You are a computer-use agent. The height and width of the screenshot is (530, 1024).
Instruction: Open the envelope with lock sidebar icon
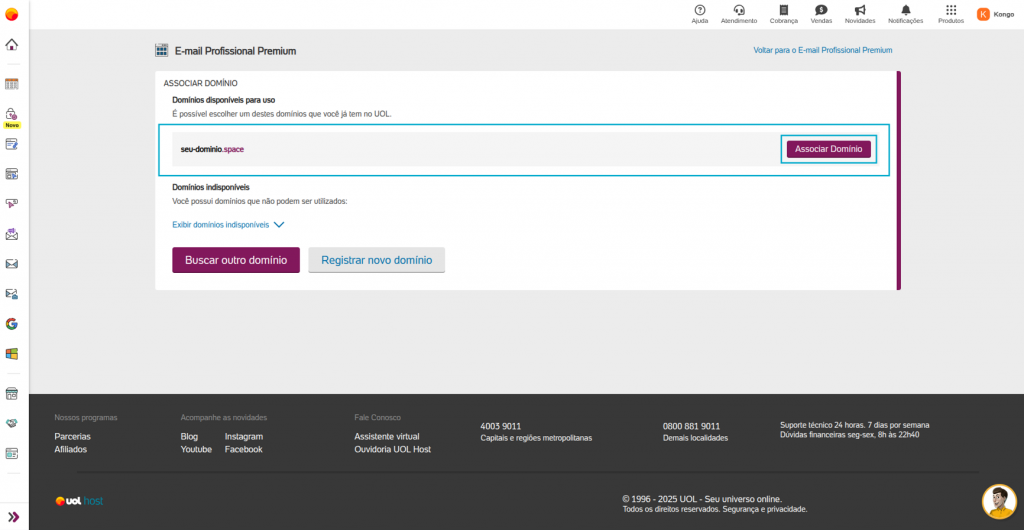(12, 294)
